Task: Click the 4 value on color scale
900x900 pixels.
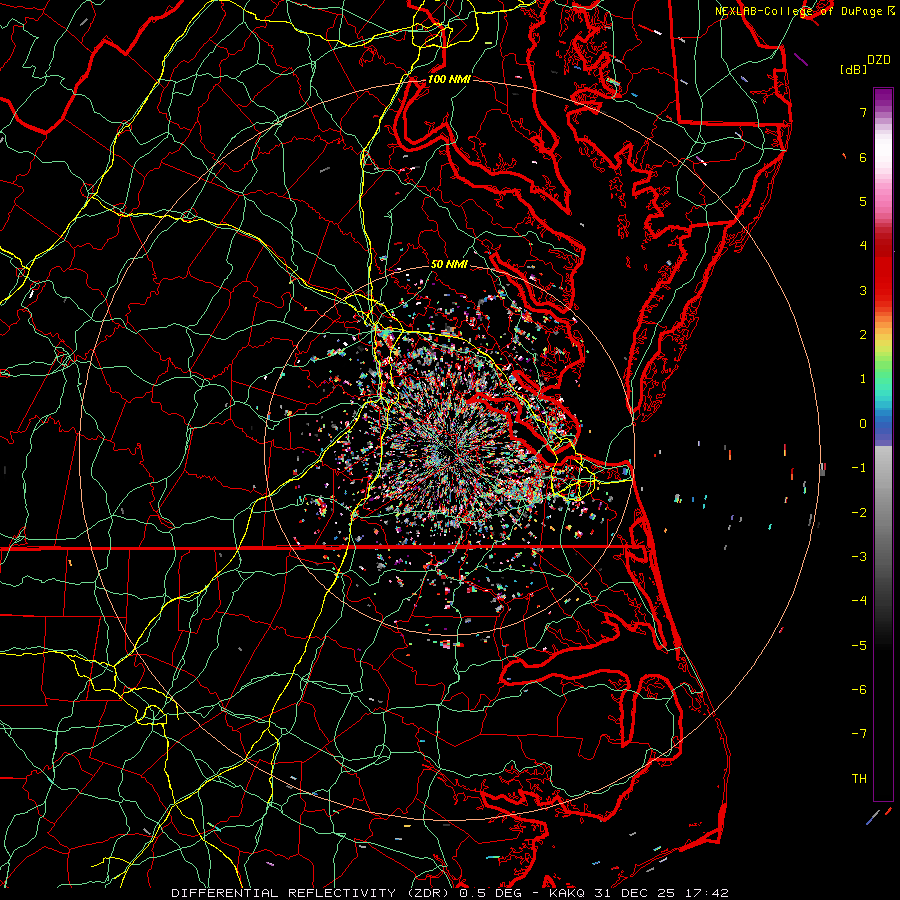Action: point(863,246)
